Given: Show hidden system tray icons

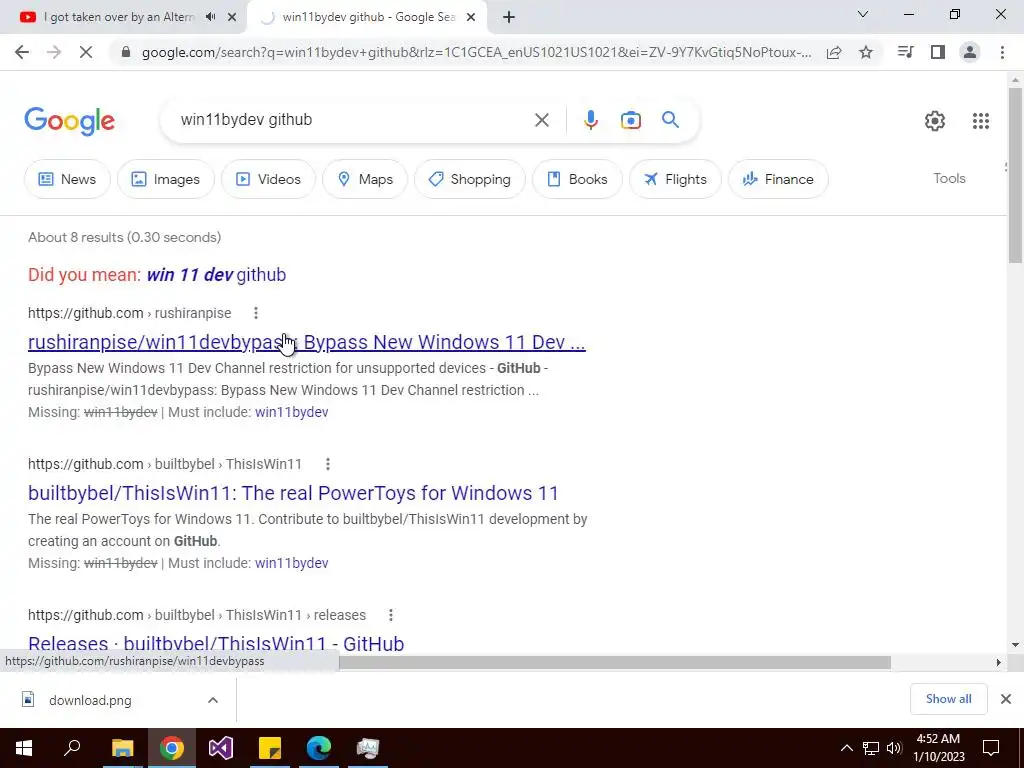Looking at the screenshot, I should pos(846,748).
